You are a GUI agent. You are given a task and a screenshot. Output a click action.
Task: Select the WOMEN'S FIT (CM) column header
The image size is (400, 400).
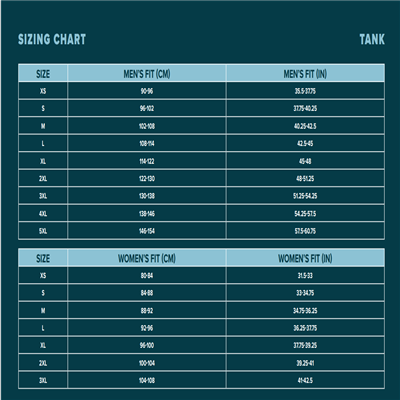(x=147, y=258)
